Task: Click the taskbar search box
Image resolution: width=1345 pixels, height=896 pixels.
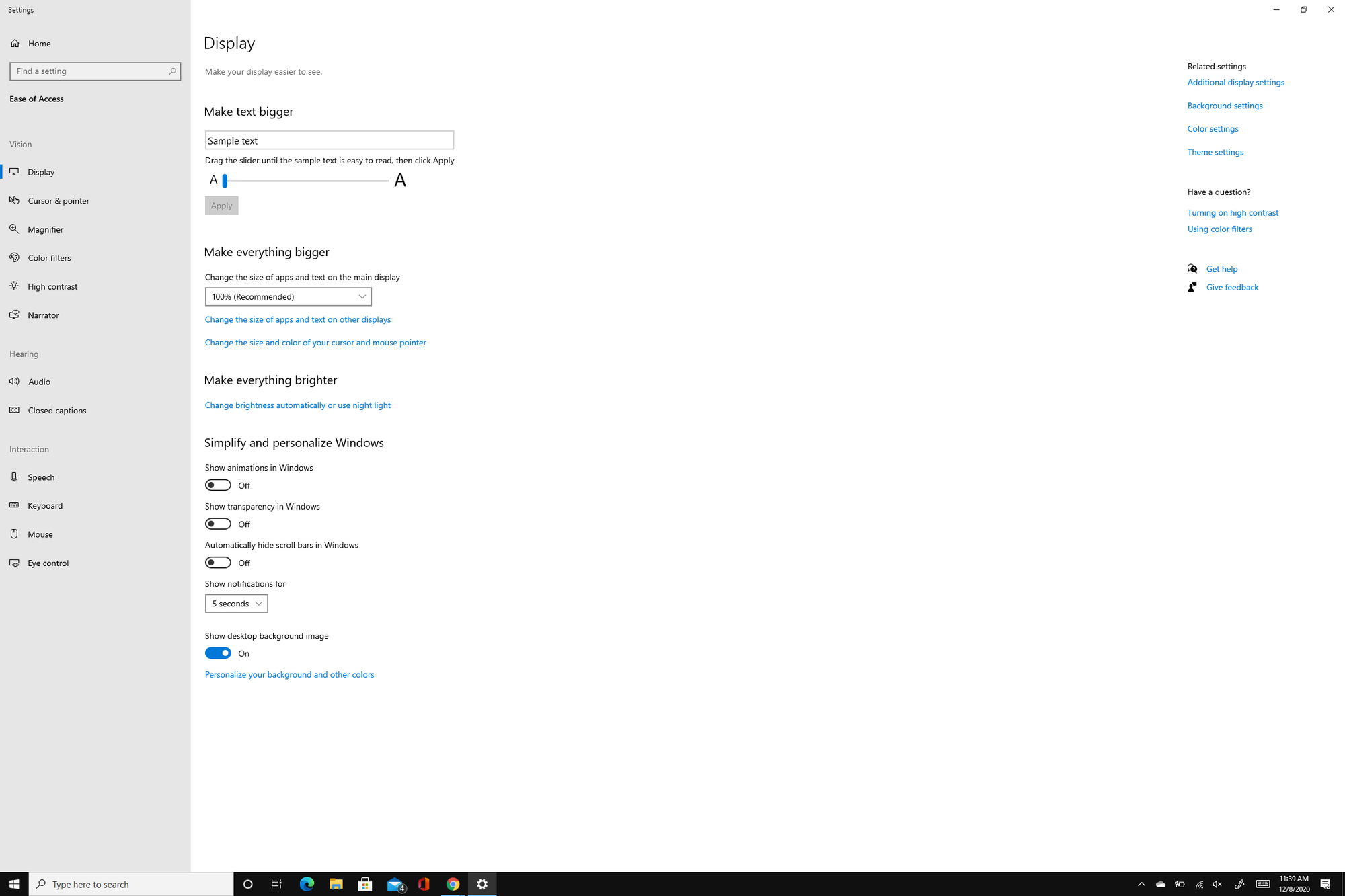Action: coord(131,884)
